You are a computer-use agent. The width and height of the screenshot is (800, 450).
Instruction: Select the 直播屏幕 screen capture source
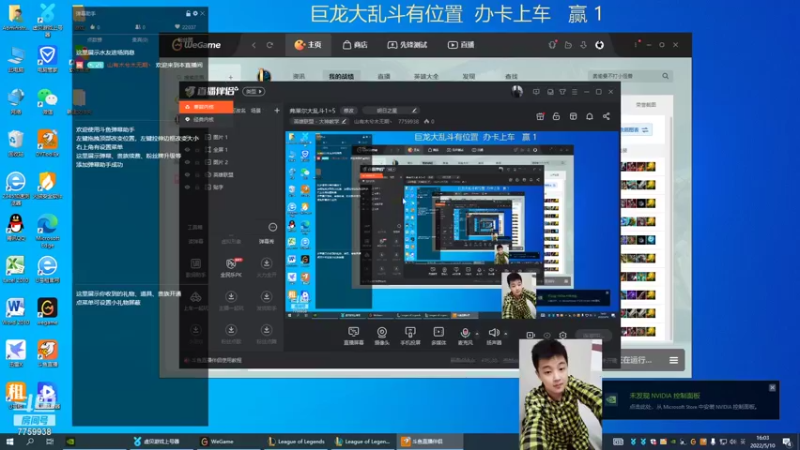point(353,336)
